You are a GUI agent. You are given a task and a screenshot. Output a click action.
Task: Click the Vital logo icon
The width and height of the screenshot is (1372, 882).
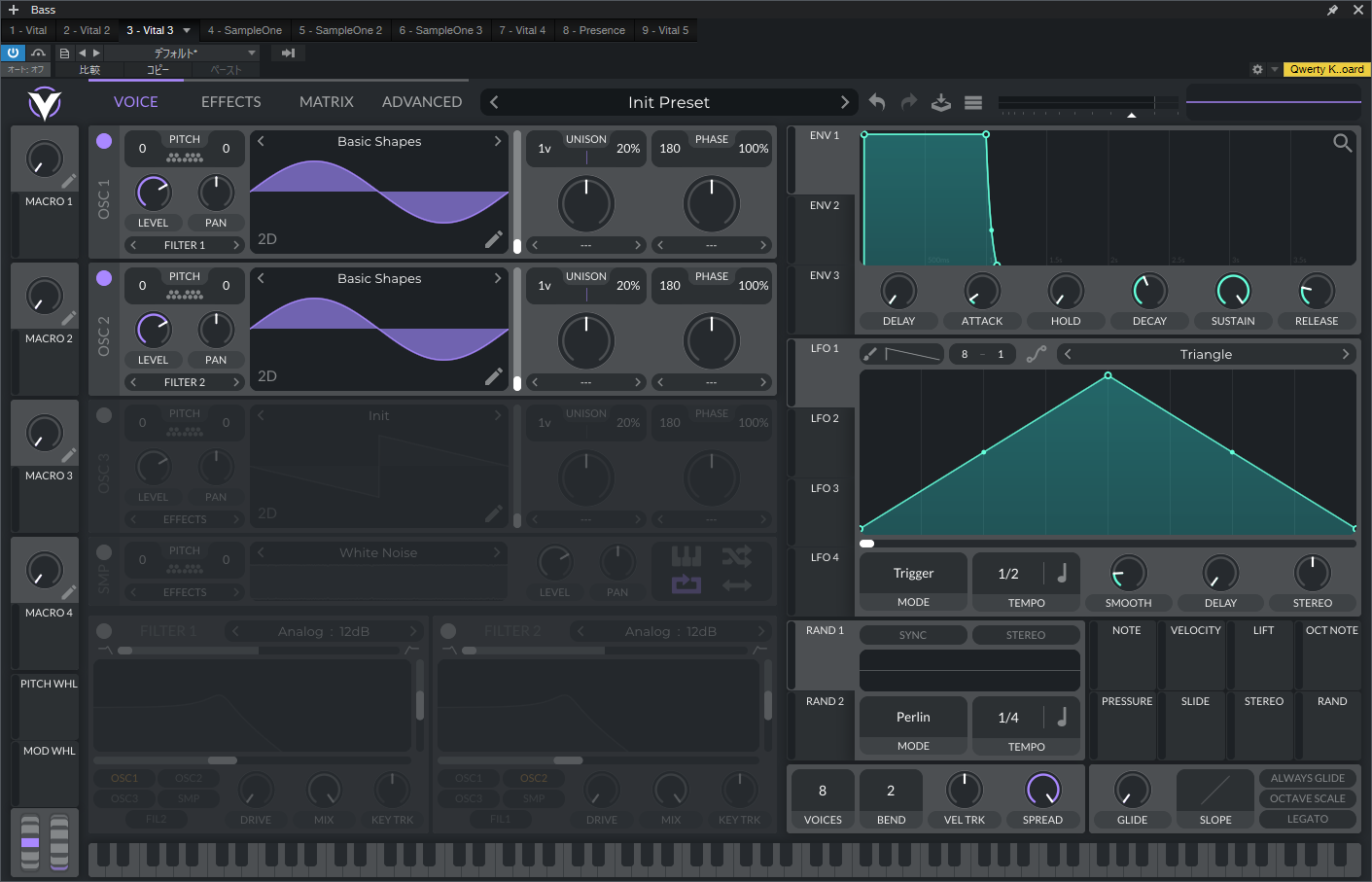tap(45, 103)
